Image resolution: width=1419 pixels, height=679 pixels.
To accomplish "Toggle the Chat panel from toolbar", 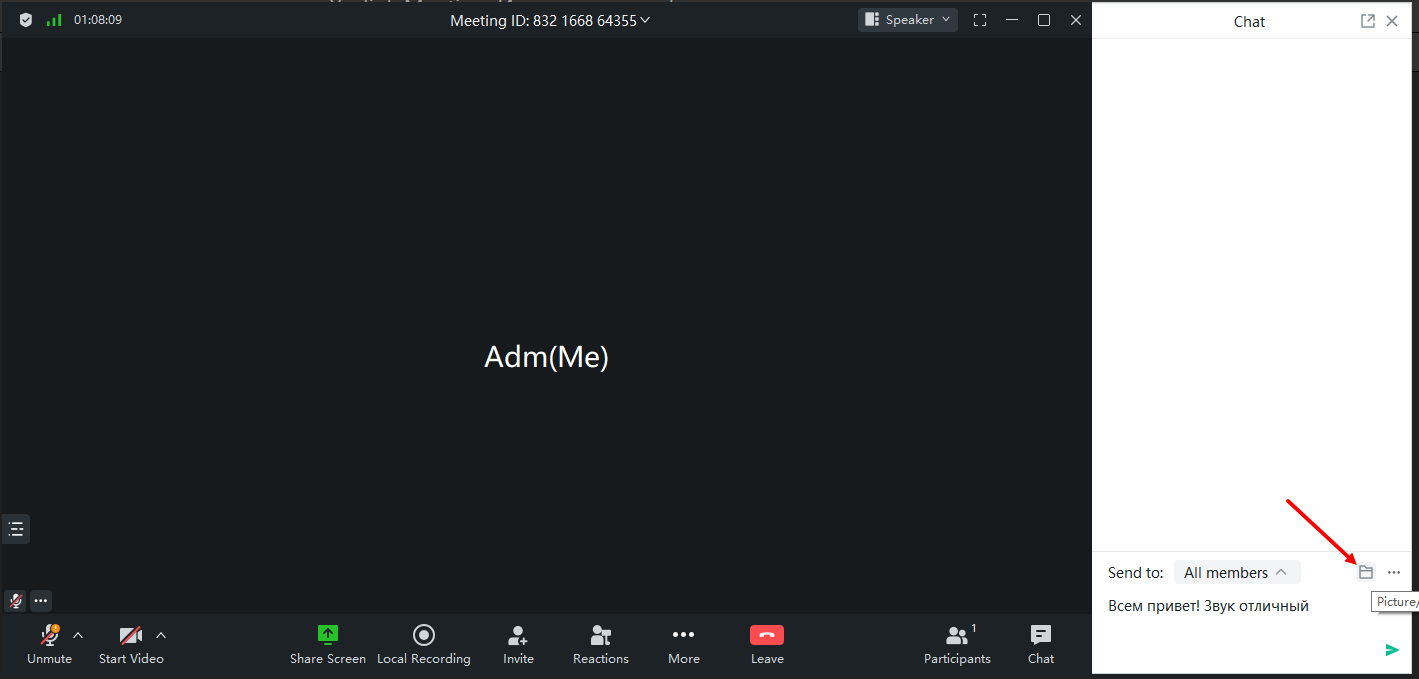I will click(x=1041, y=644).
